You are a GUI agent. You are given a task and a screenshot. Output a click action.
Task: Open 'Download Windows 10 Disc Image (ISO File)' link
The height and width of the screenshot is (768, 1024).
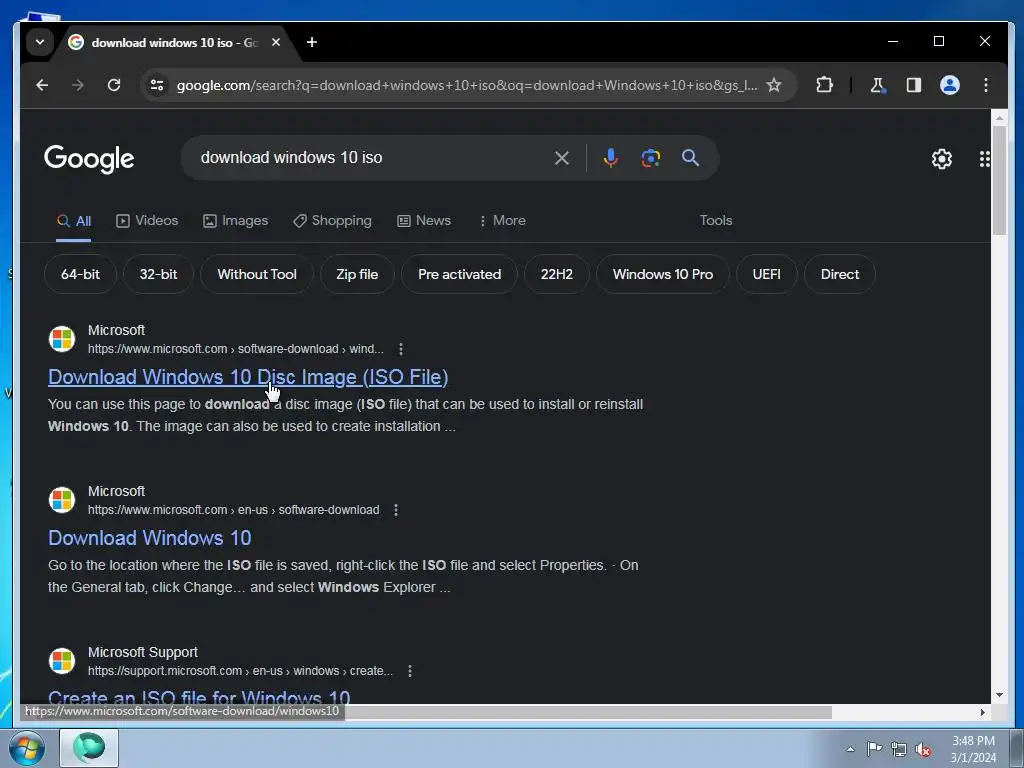(x=248, y=377)
